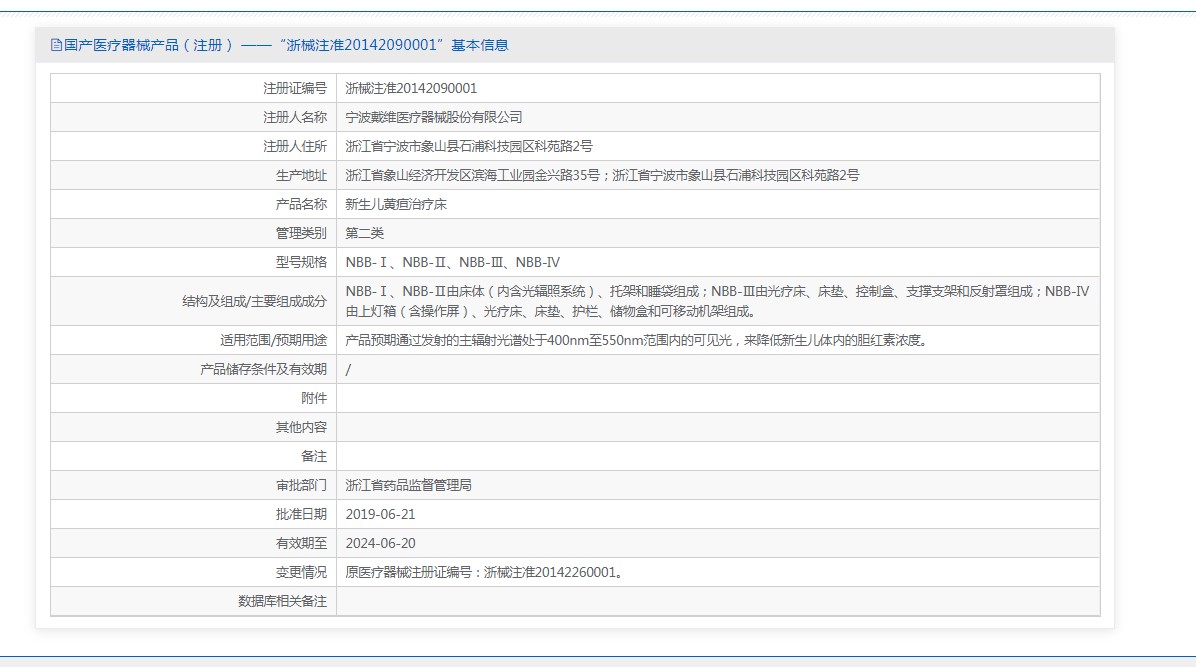The width and height of the screenshot is (1196, 667).
Task: Select registration number 浙械注准20142090001 value
Action: tap(411, 89)
